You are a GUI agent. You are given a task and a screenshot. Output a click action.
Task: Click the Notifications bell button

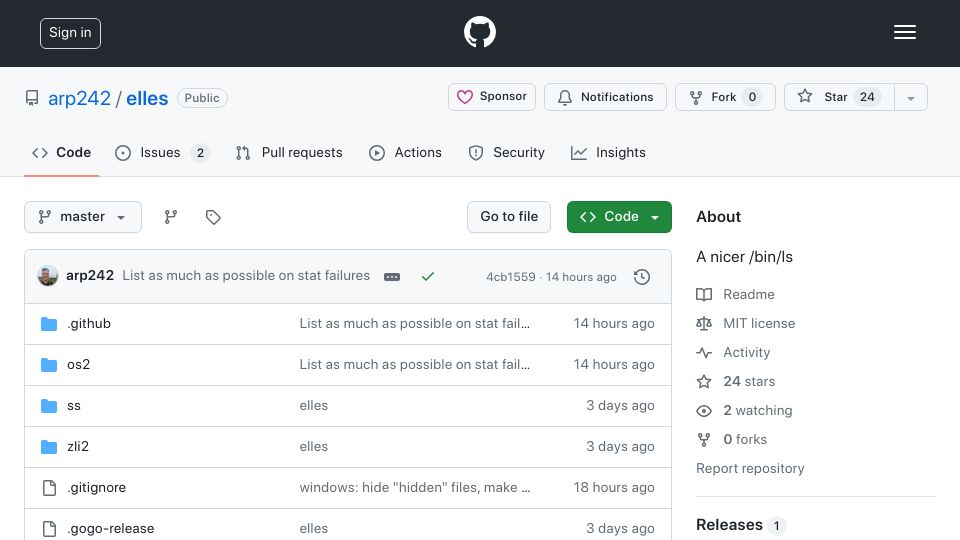coord(605,97)
